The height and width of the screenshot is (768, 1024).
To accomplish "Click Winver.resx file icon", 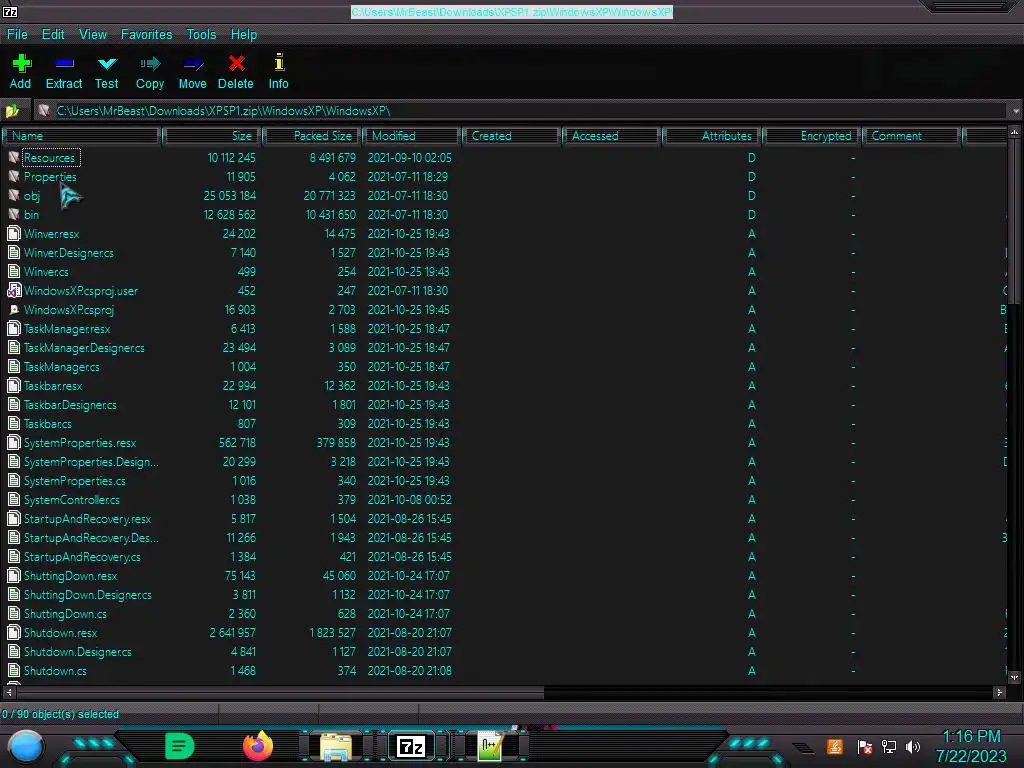I will tap(14, 233).
